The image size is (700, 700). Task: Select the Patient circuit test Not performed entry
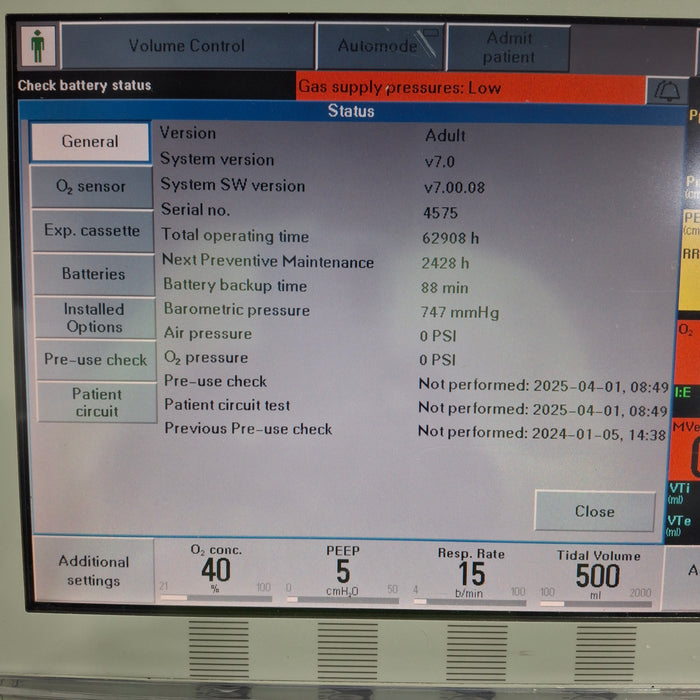tap(543, 409)
